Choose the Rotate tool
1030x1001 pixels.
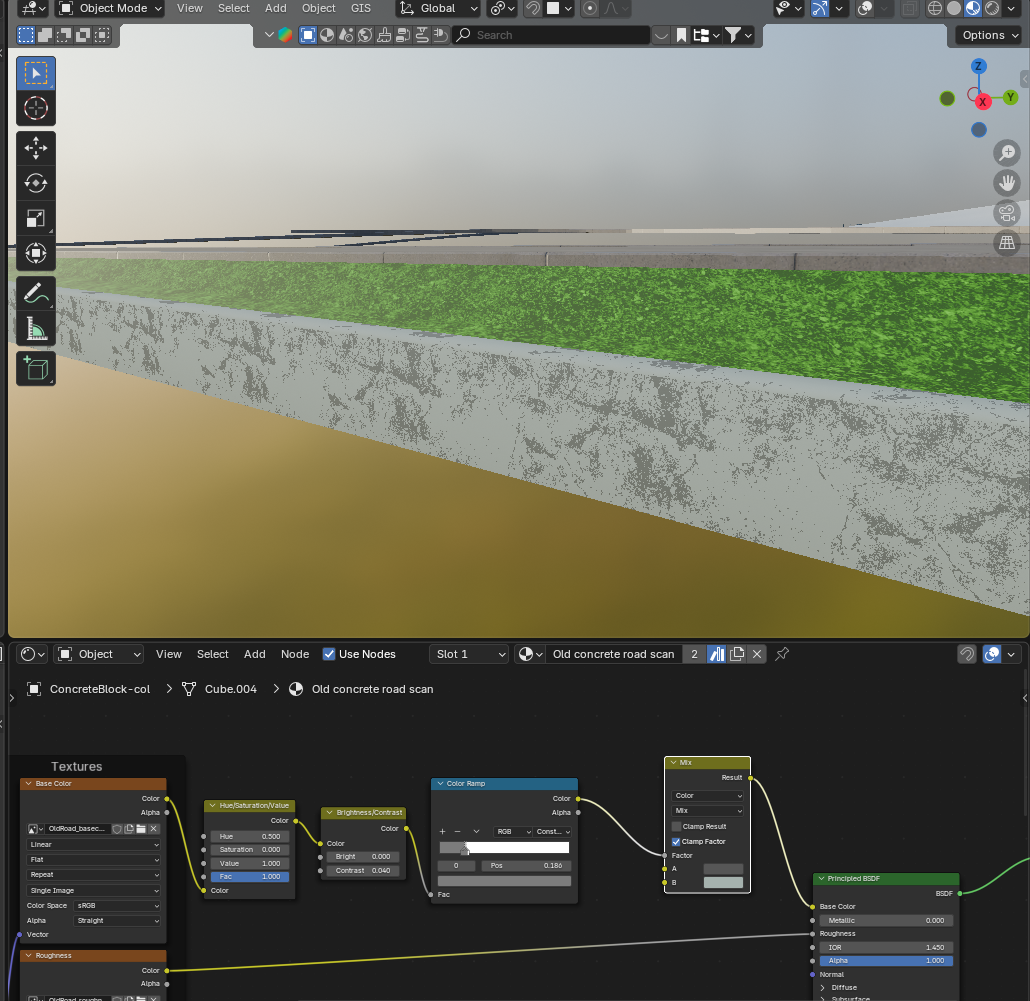[x=35, y=183]
